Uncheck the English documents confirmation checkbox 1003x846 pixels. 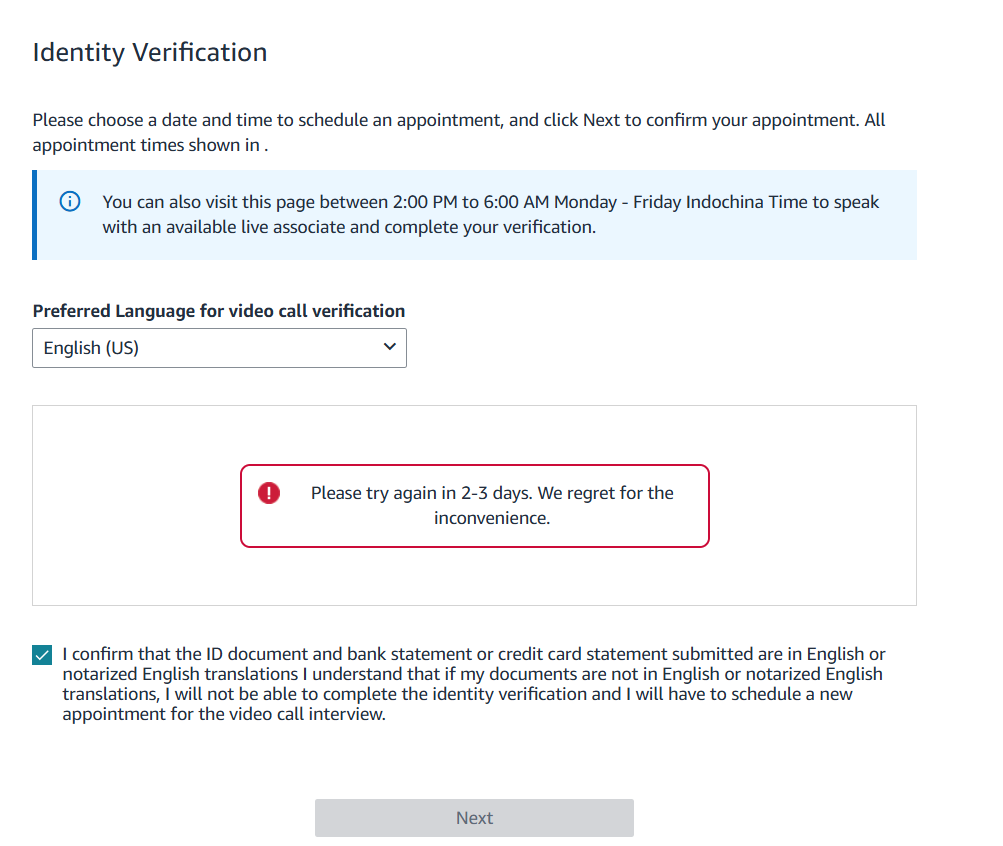(x=42, y=655)
